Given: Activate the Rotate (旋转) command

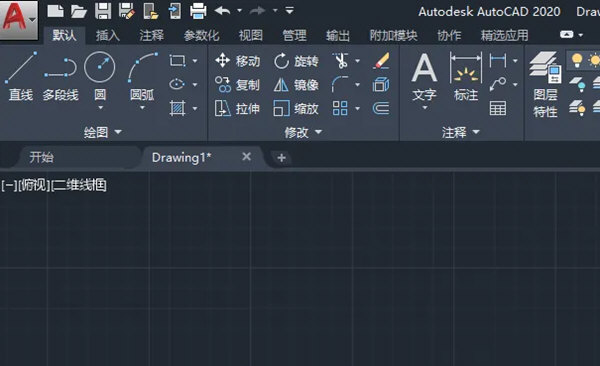Looking at the screenshot, I should click(296, 61).
